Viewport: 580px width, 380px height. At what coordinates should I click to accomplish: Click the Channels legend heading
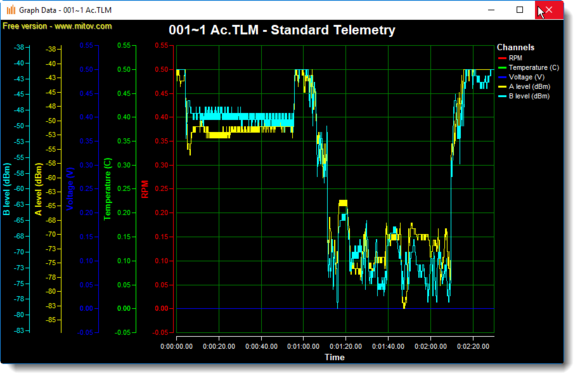pyautogui.click(x=515, y=47)
